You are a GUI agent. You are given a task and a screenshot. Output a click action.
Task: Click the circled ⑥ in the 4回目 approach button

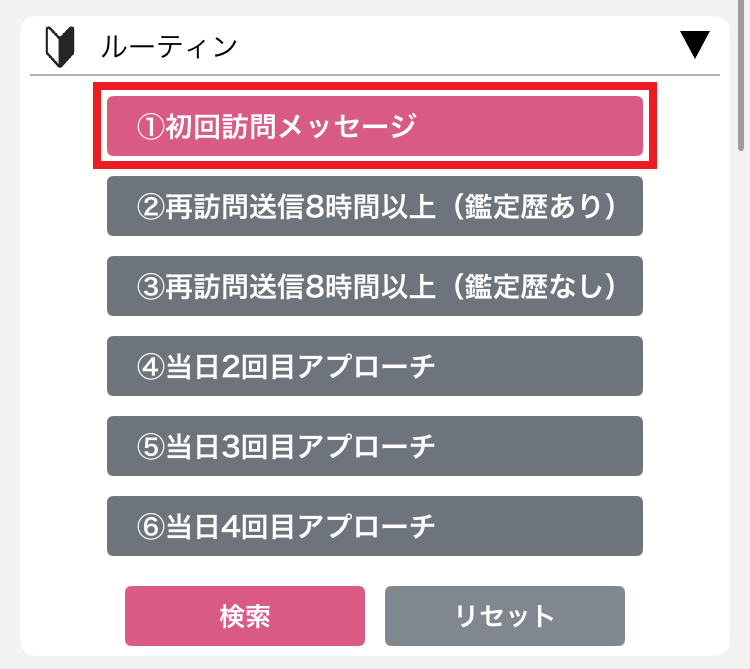(151, 527)
